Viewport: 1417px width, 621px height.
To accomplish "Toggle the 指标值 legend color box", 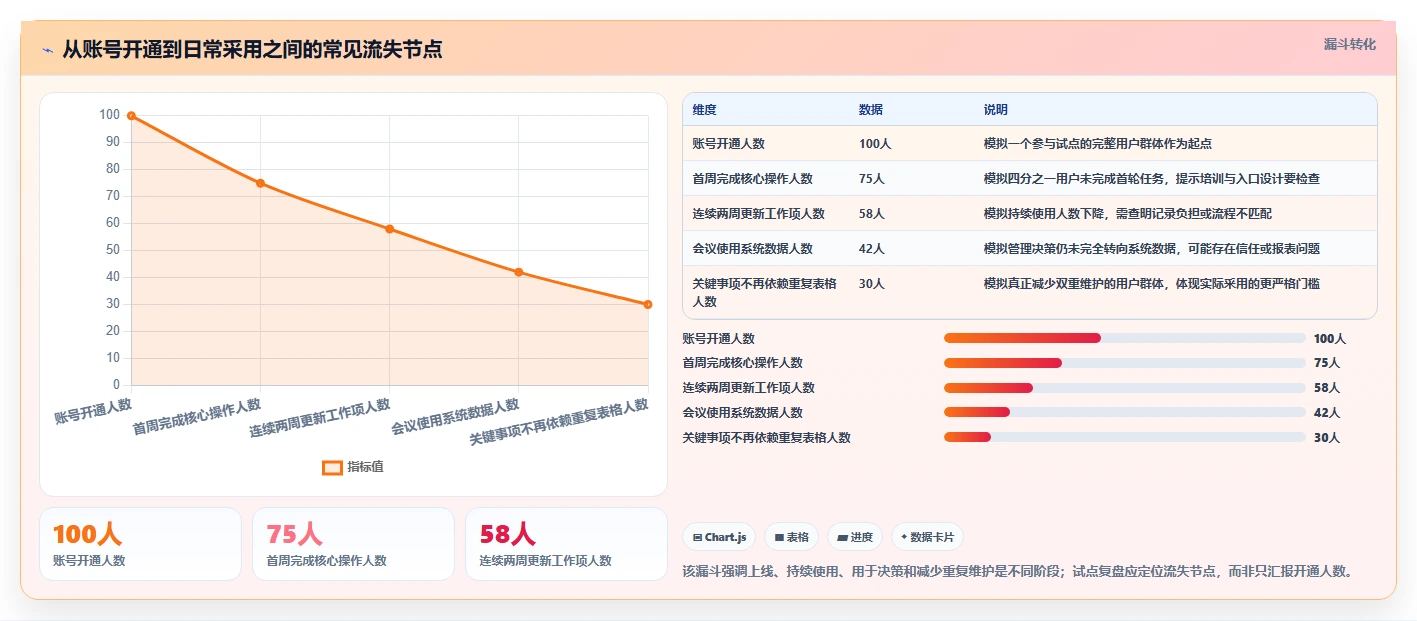I will coord(332,467).
